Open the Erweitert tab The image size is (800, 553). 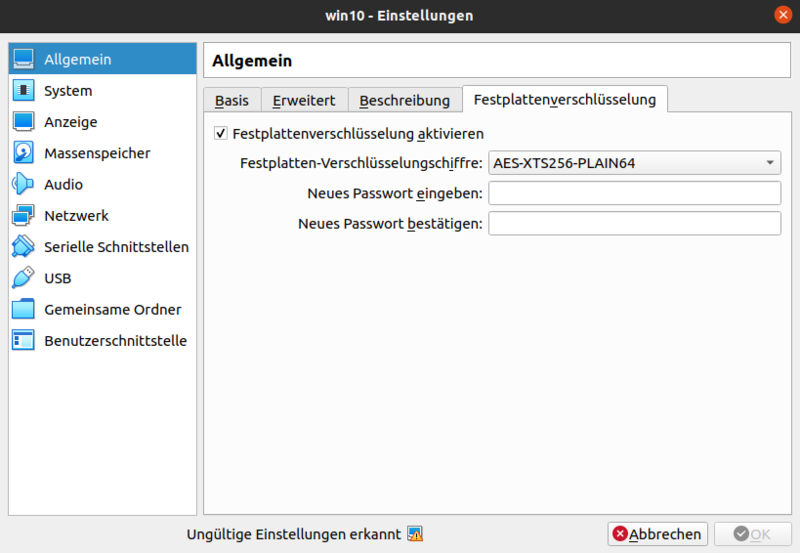tap(306, 100)
